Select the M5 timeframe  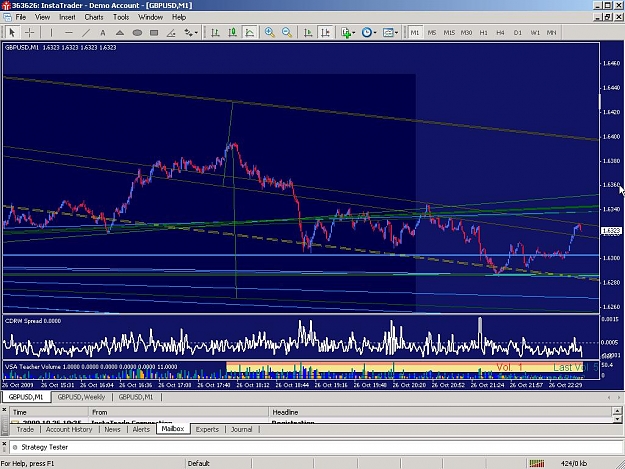point(432,33)
